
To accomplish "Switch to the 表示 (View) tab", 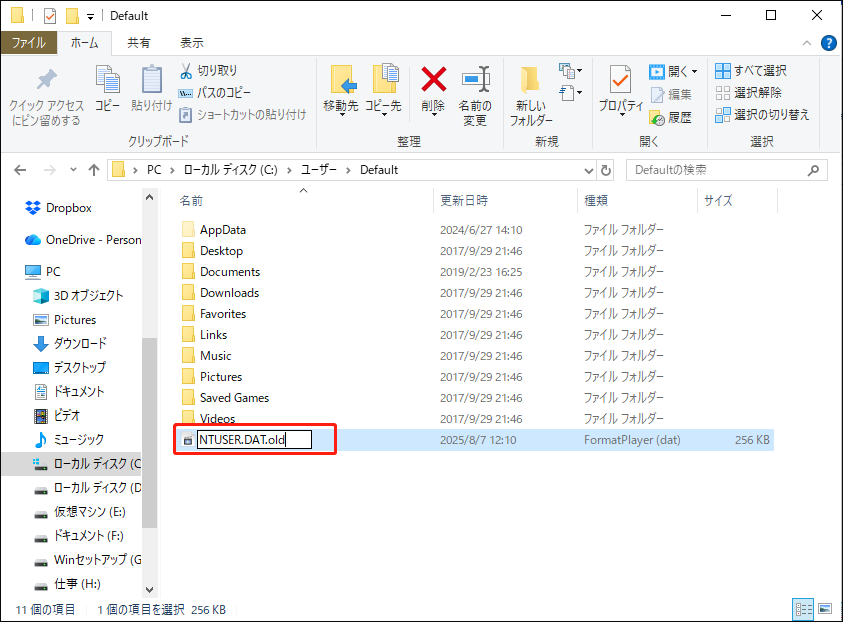I will [x=192, y=42].
